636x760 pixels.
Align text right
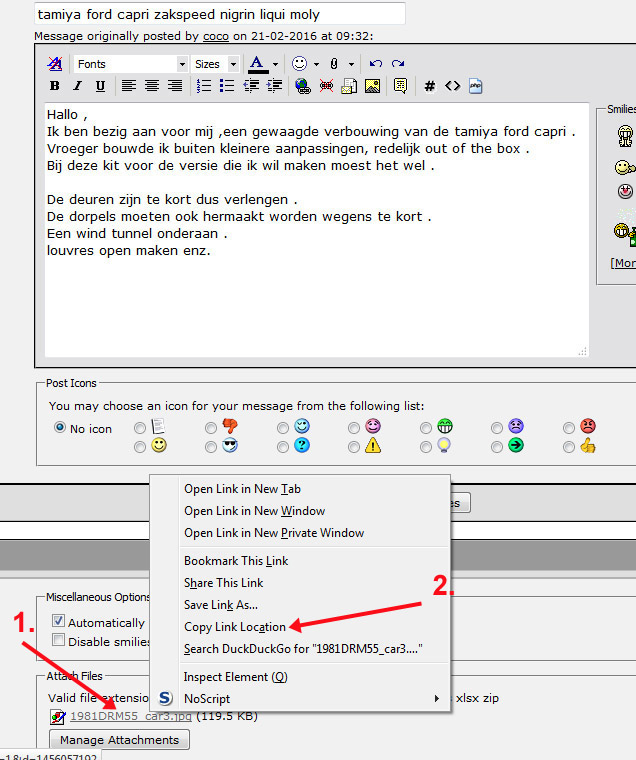[x=175, y=86]
